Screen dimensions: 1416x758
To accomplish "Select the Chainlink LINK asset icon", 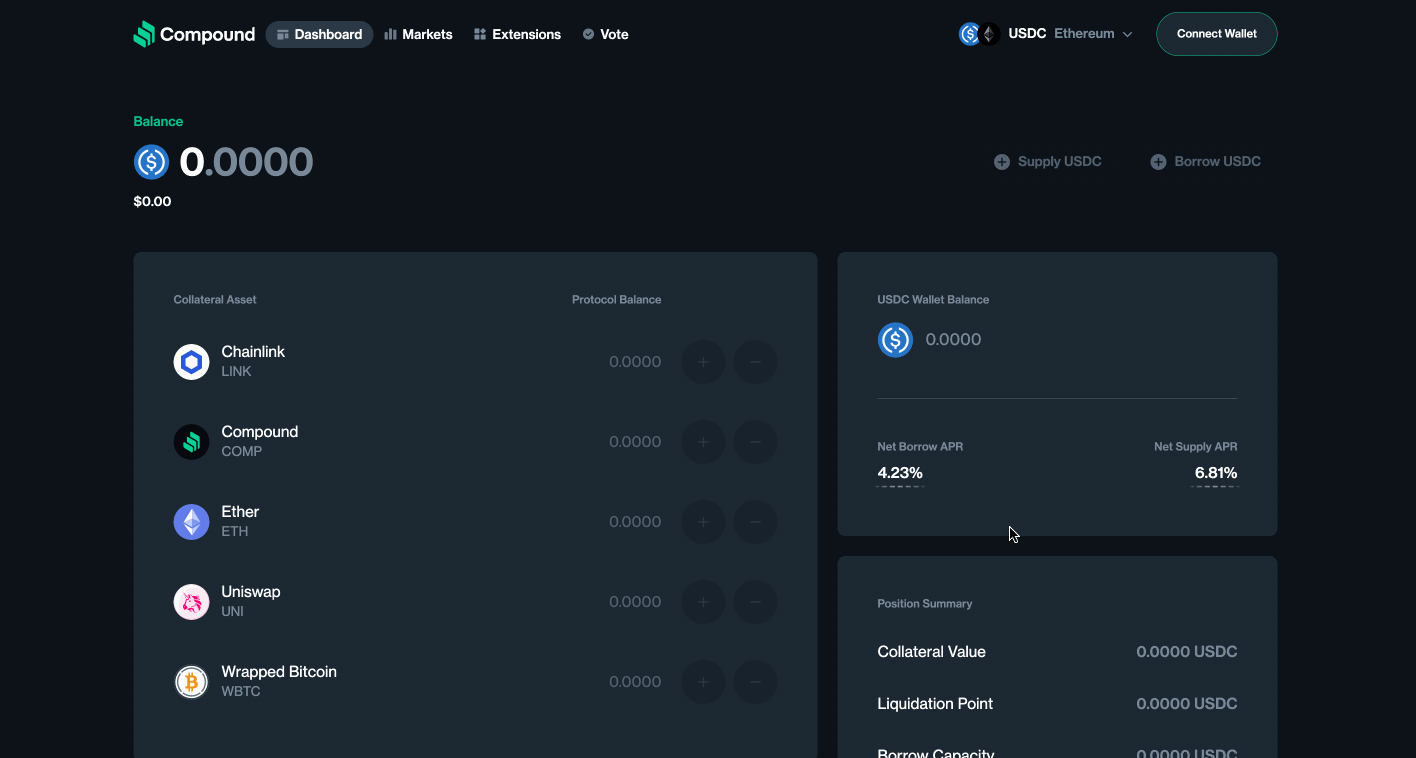I will [x=191, y=361].
